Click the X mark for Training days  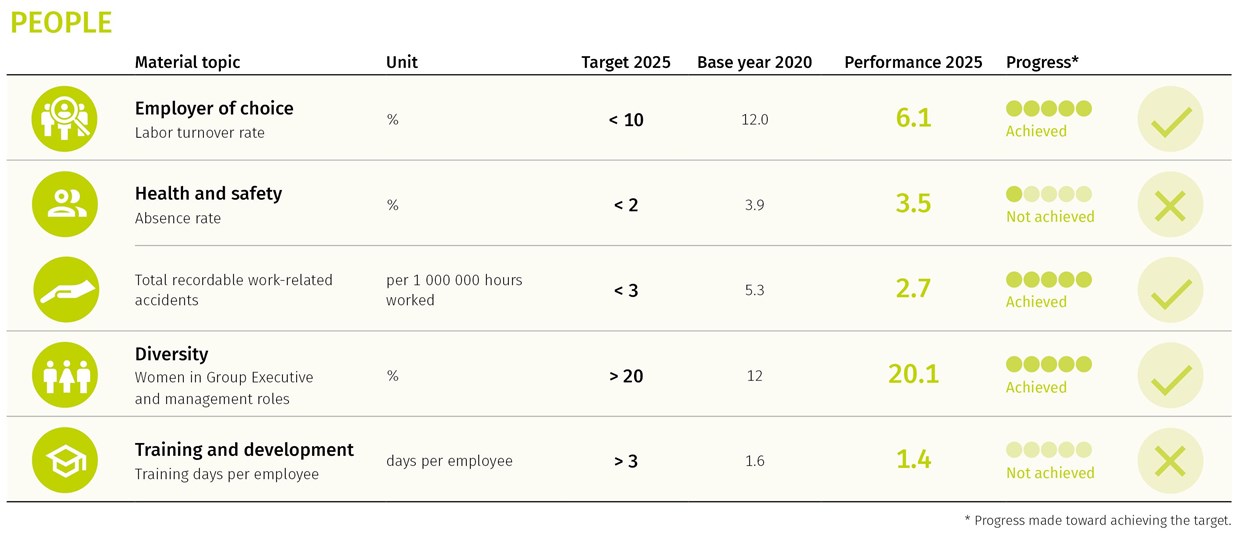[x=1170, y=460]
